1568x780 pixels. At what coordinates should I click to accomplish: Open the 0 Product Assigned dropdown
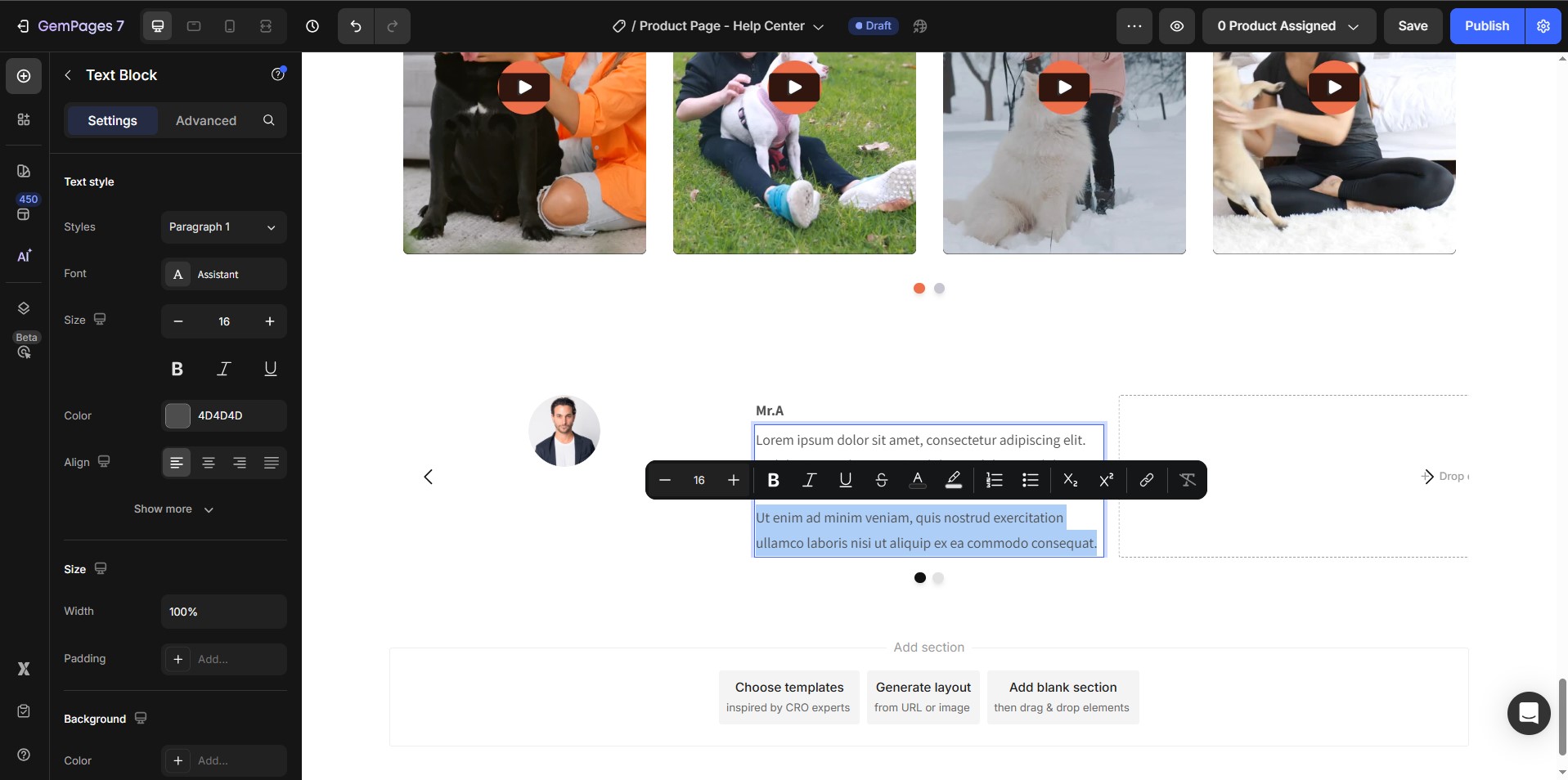pyautogui.click(x=1287, y=26)
